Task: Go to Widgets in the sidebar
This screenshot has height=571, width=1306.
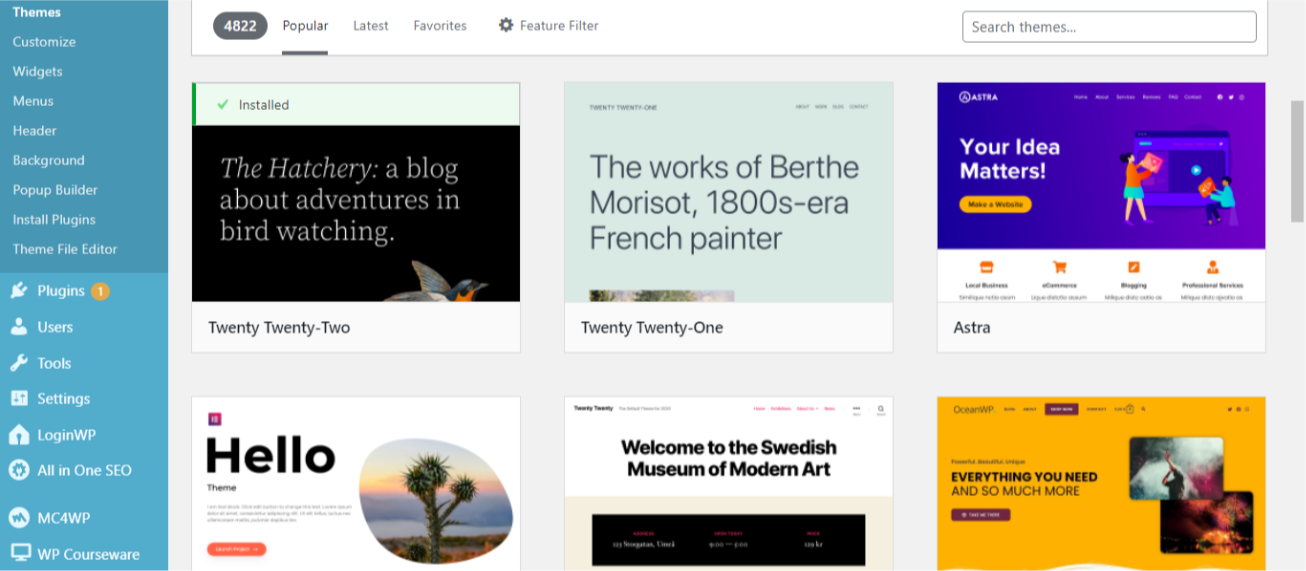Action: (38, 71)
